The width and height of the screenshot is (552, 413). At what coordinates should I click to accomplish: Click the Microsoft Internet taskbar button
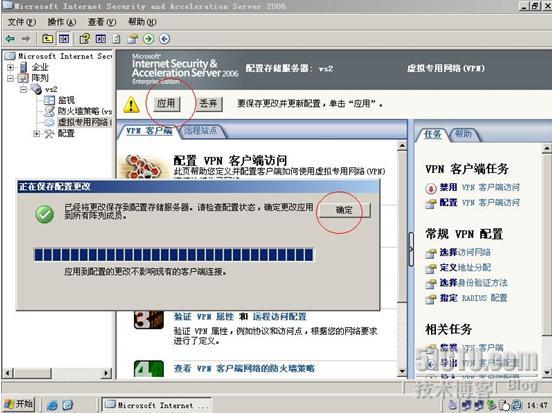pyautogui.click(x=157, y=405)
